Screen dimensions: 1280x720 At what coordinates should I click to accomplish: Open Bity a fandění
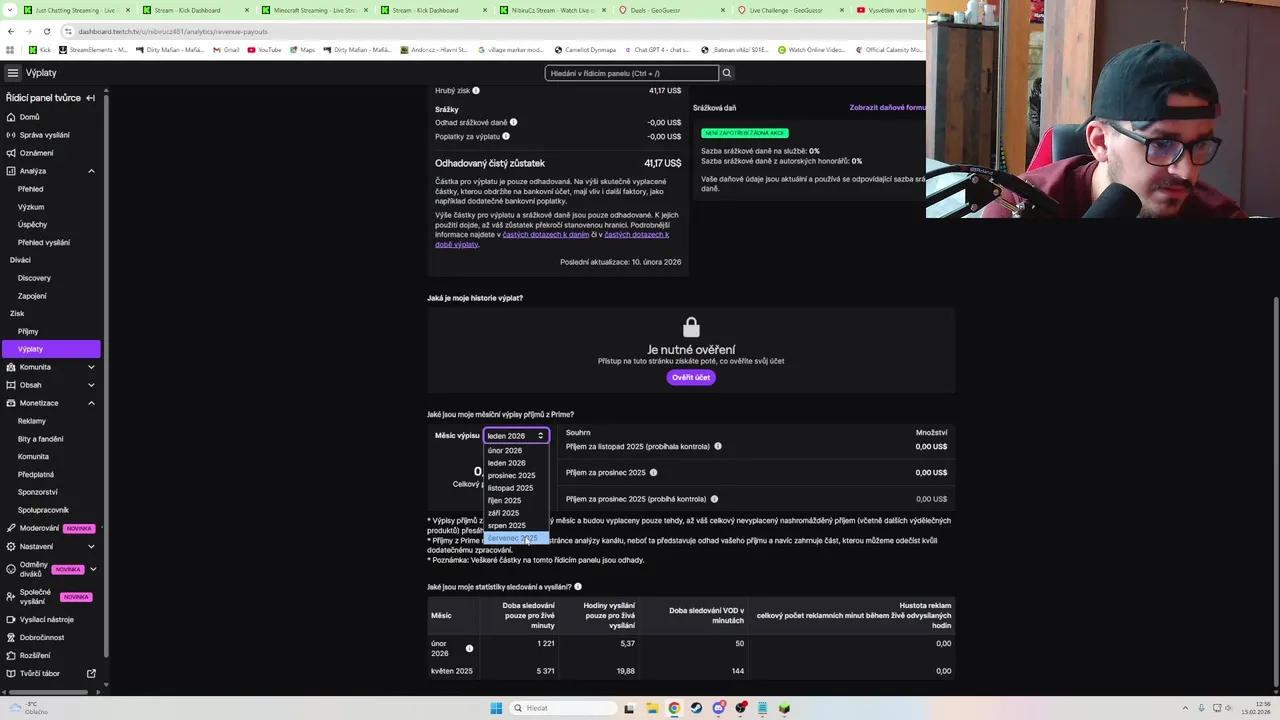tap(40, 439)
